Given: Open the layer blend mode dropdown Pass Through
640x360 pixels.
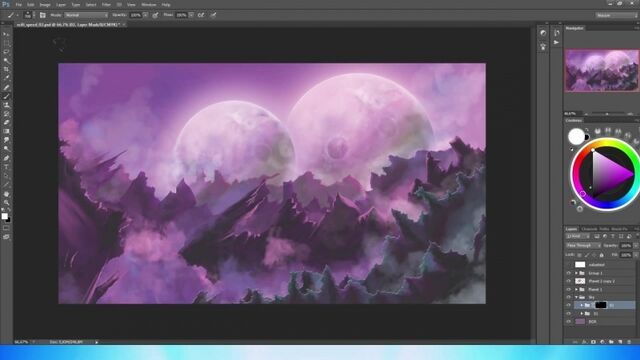Looking at the screenshot, I should click(583, 245).
